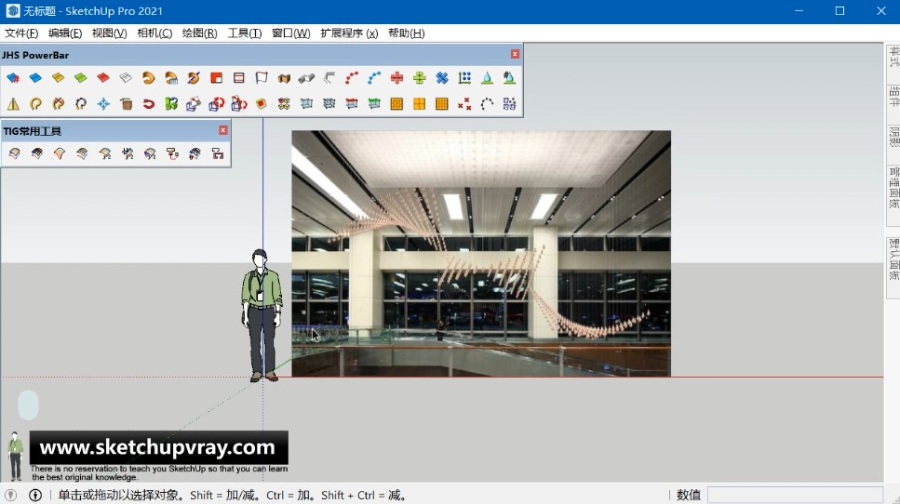This screenshot has height=504, width=900.
Task: Click the 数值 measurements input field
Action: tap(794, 495)
